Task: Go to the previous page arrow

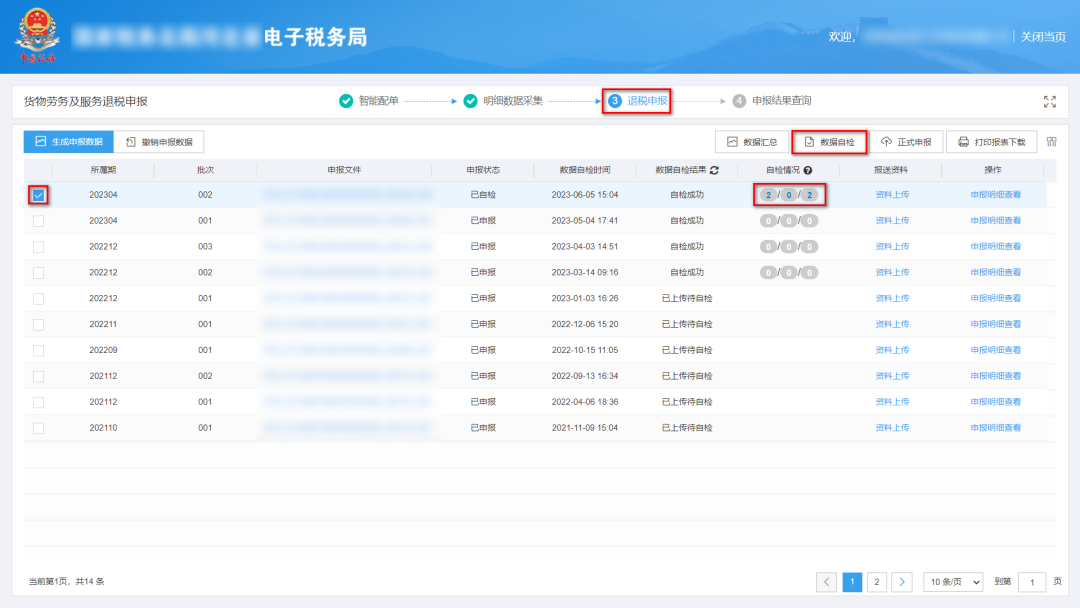Action: (827, 581)
